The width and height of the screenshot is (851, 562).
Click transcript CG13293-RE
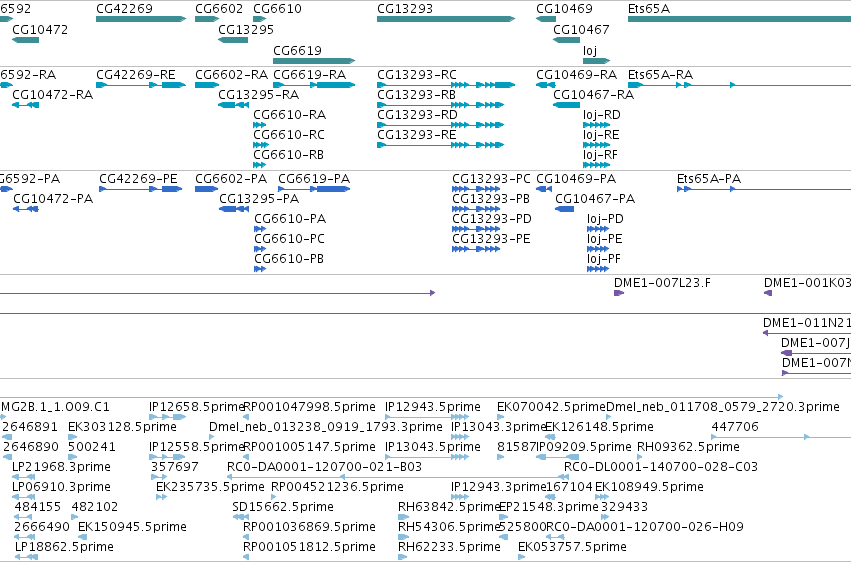coord(441,145)
